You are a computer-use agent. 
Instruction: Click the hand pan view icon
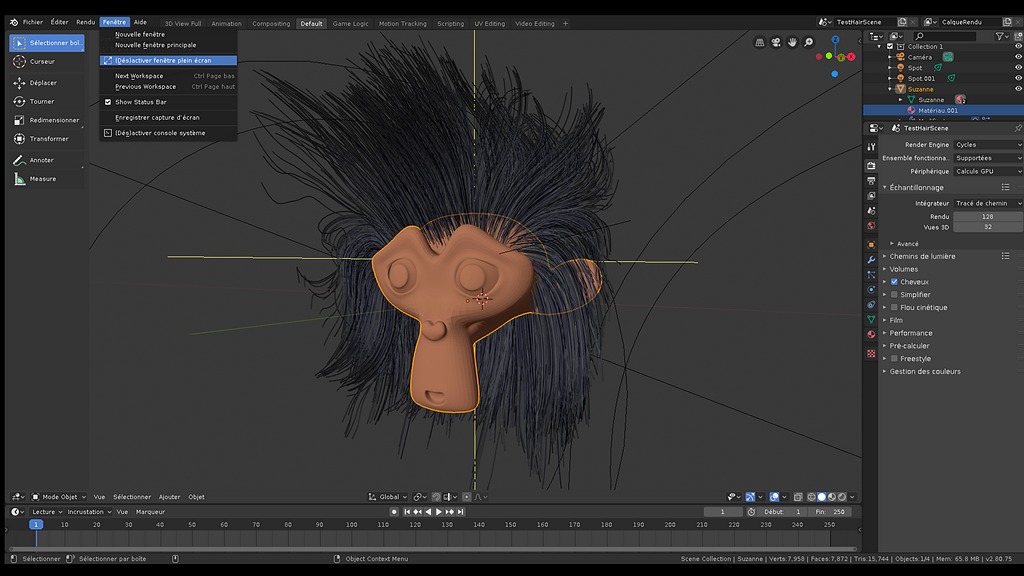click(792, 42)
